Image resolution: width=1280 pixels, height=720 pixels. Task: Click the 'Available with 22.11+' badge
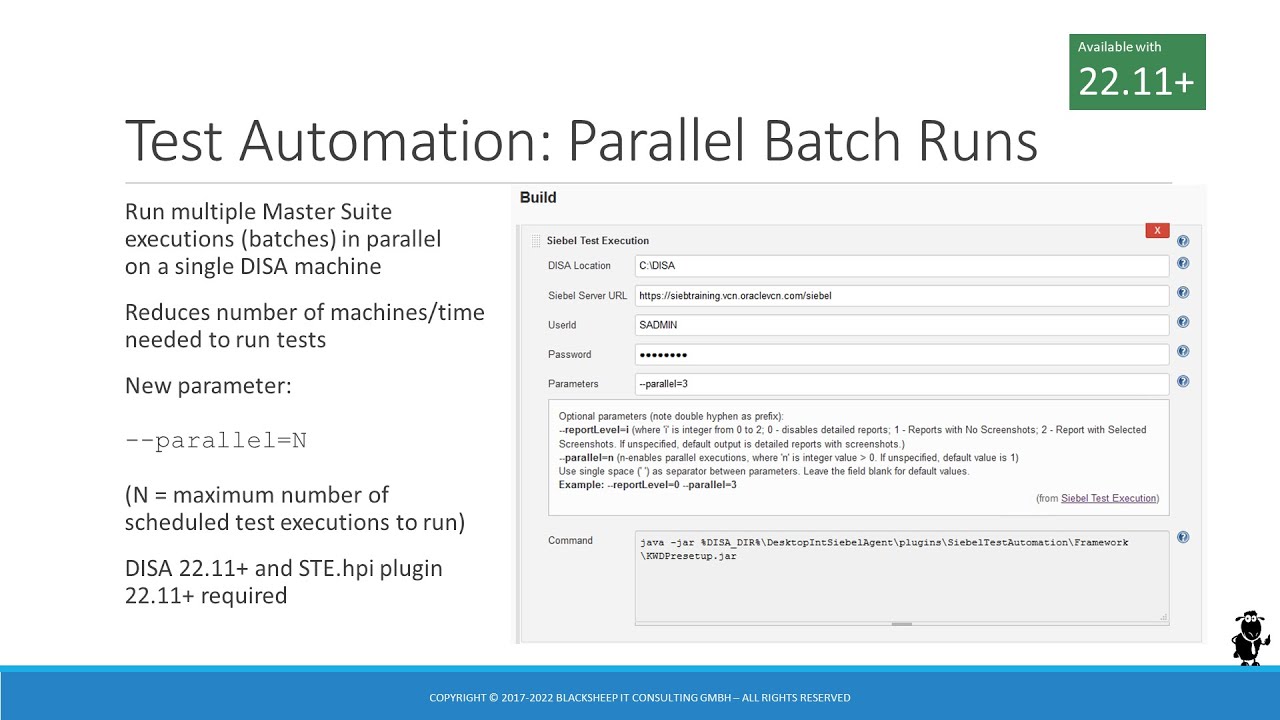[1137, 72]
